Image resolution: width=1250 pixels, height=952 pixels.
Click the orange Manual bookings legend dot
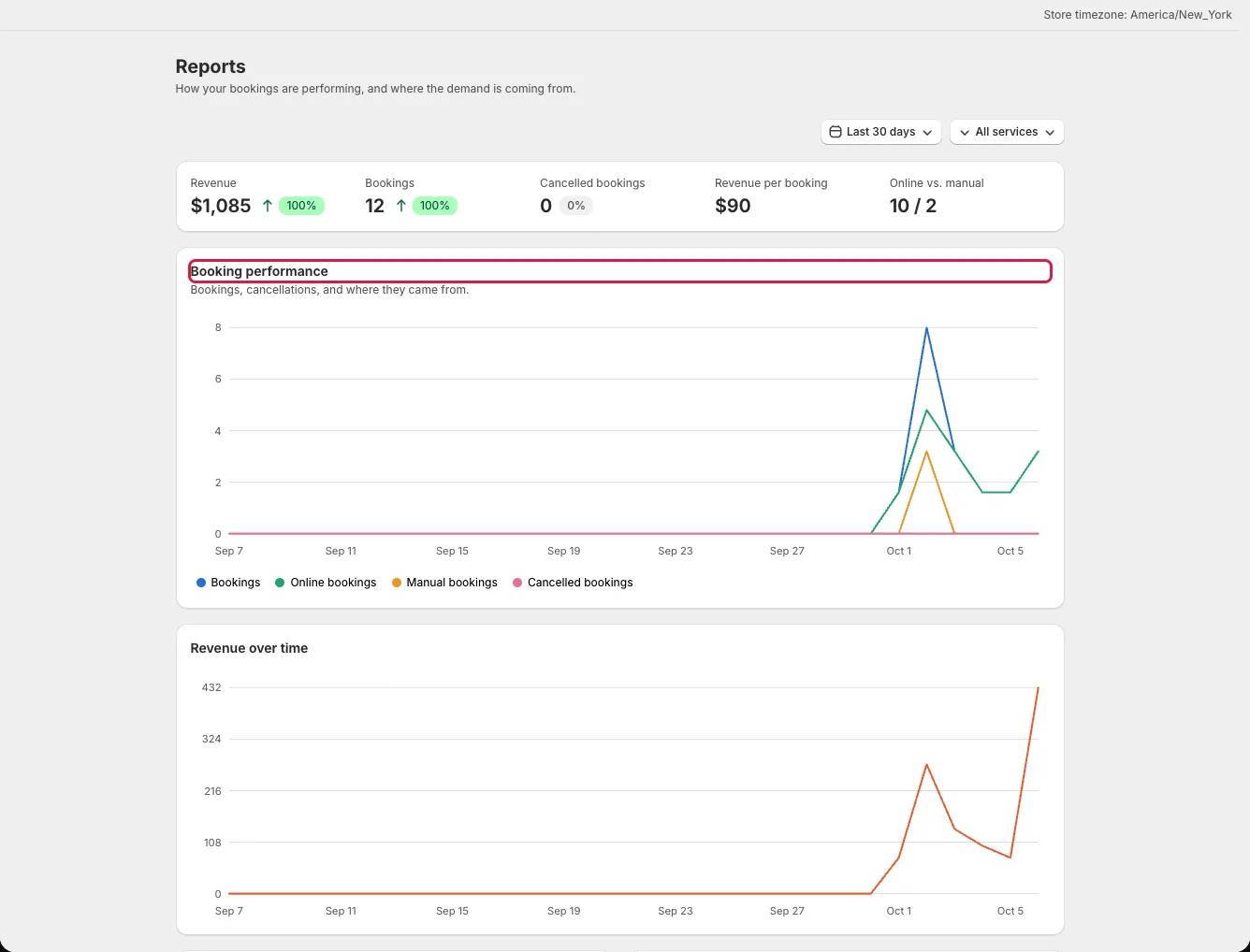click(x=397, y=583)
